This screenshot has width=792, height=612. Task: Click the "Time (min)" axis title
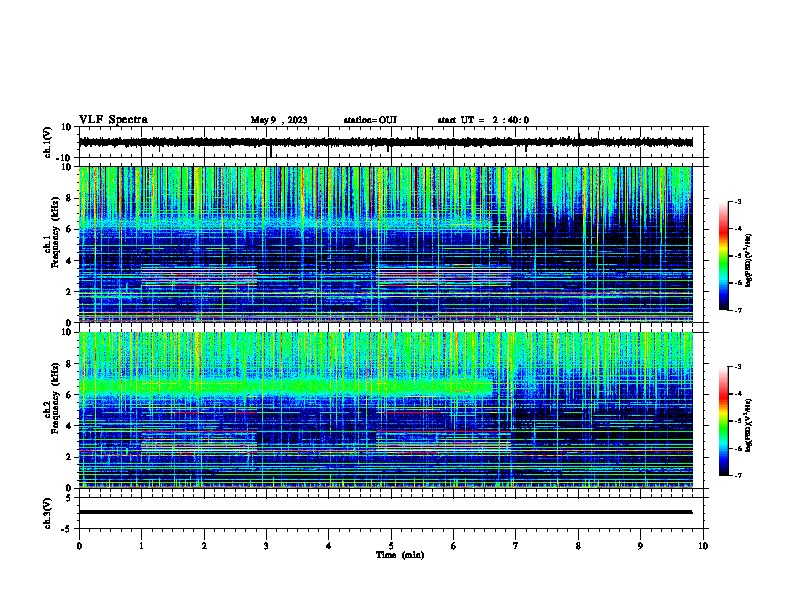coord(400,555)
